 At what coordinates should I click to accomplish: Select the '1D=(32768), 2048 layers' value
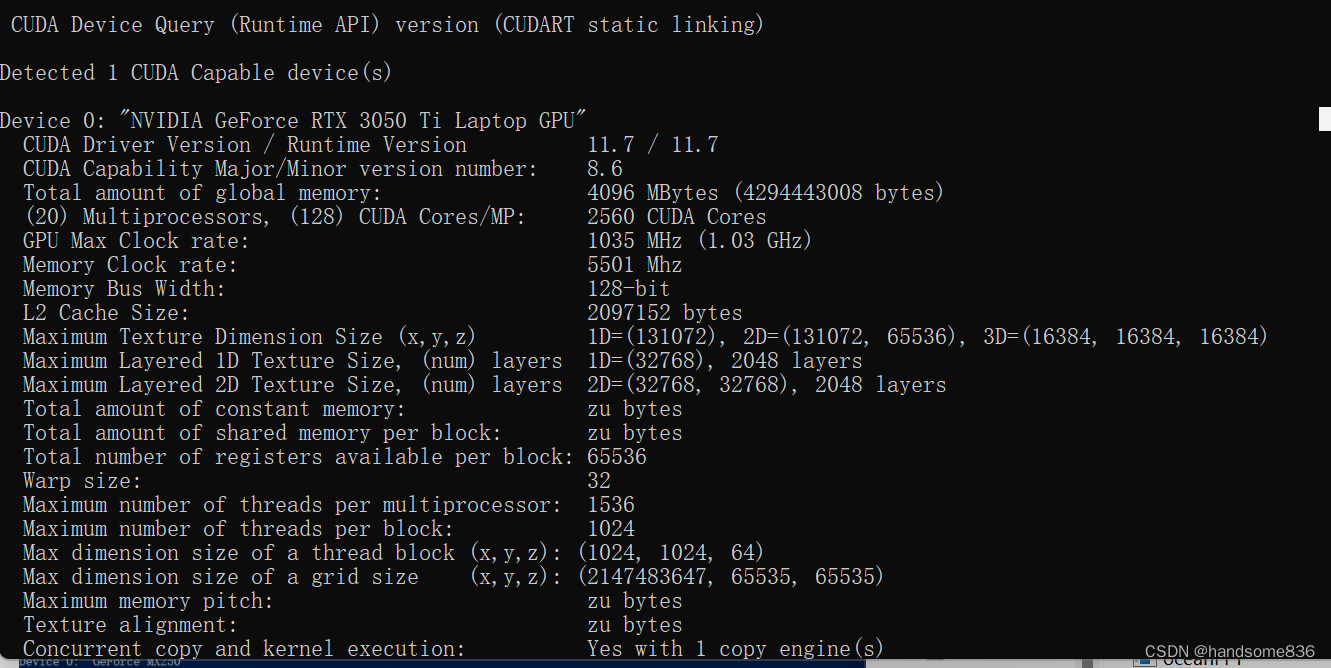tap(725, 361)
